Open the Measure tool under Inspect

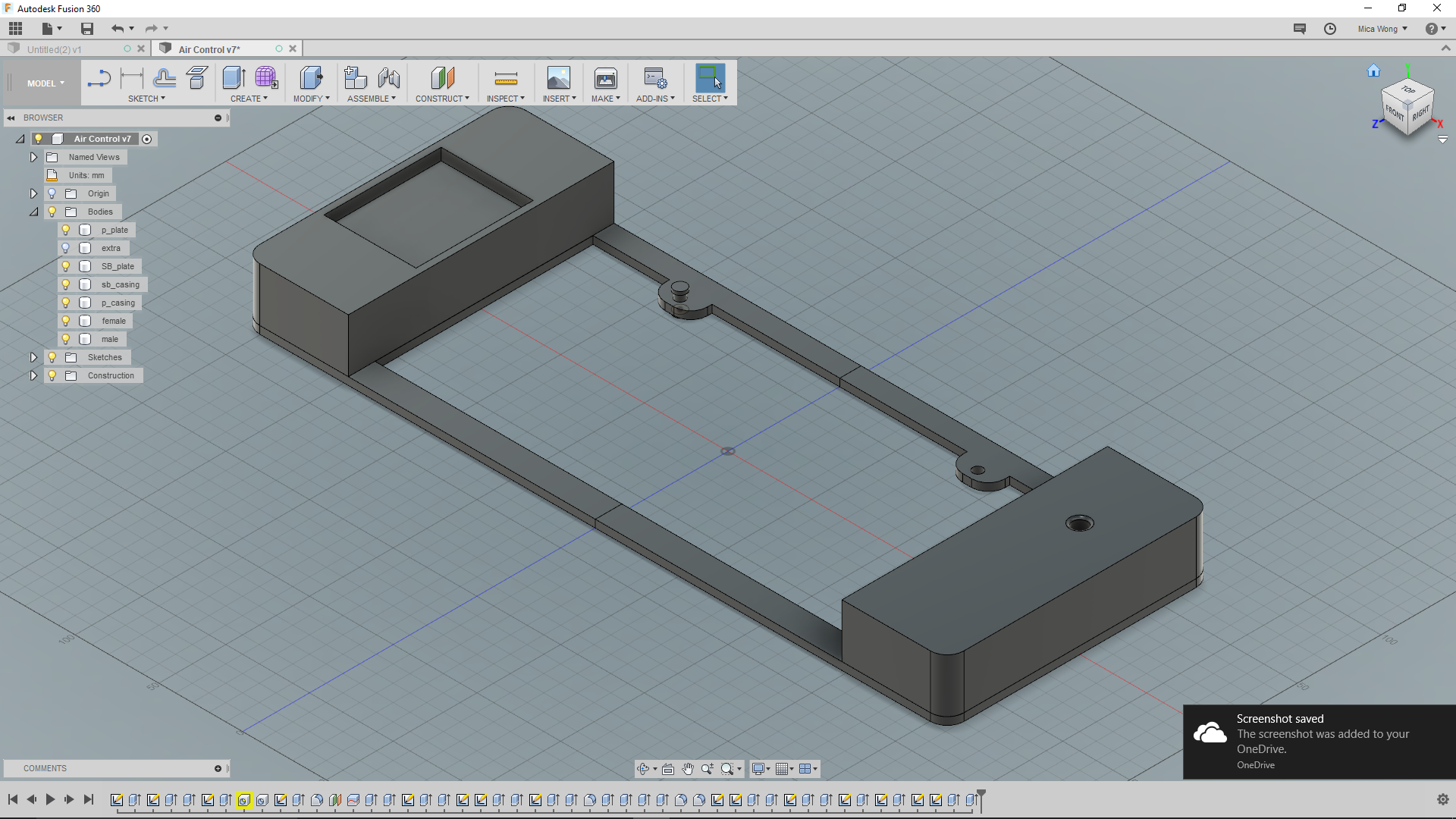[x=505, y=78]
